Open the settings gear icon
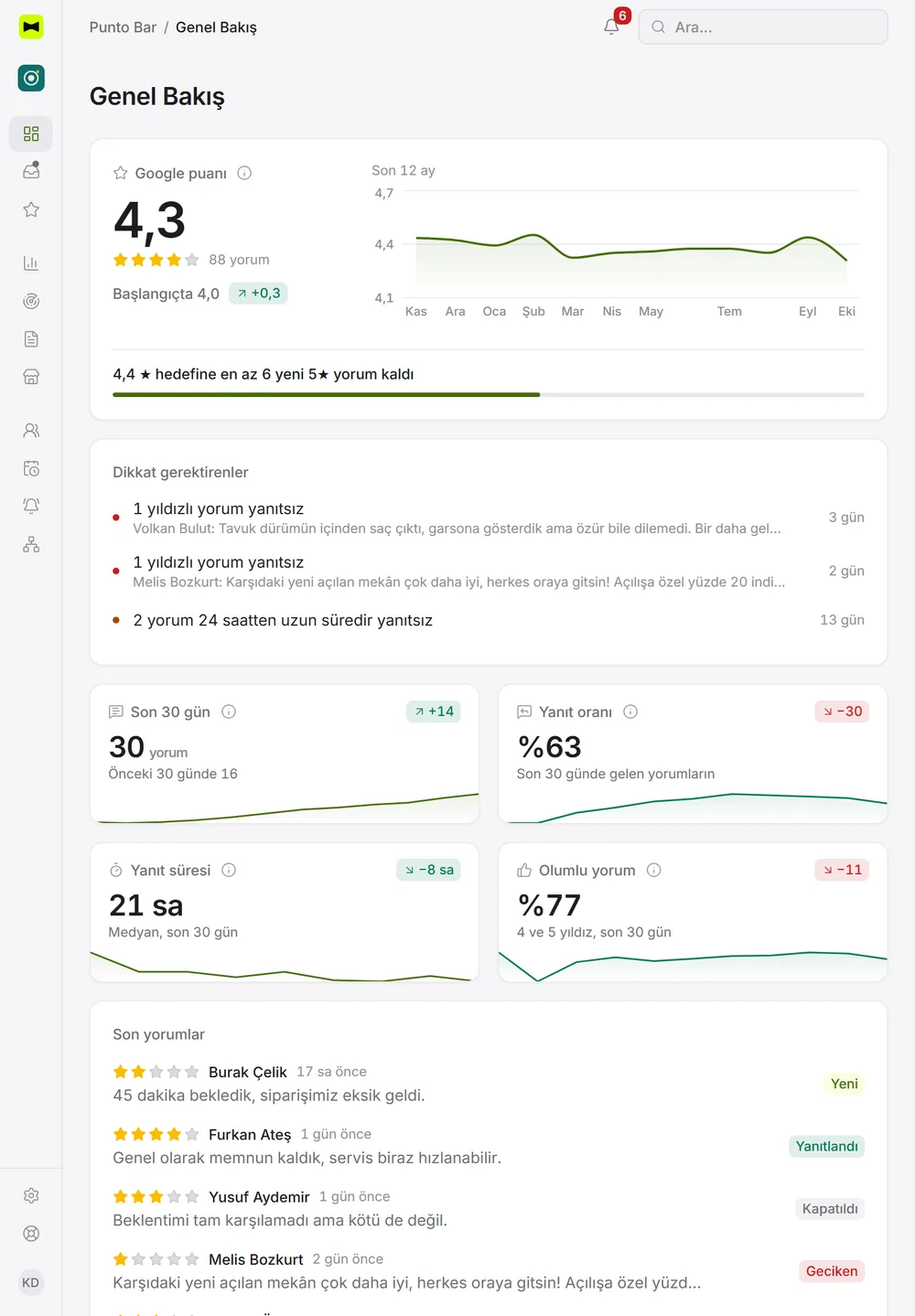 31,1195
